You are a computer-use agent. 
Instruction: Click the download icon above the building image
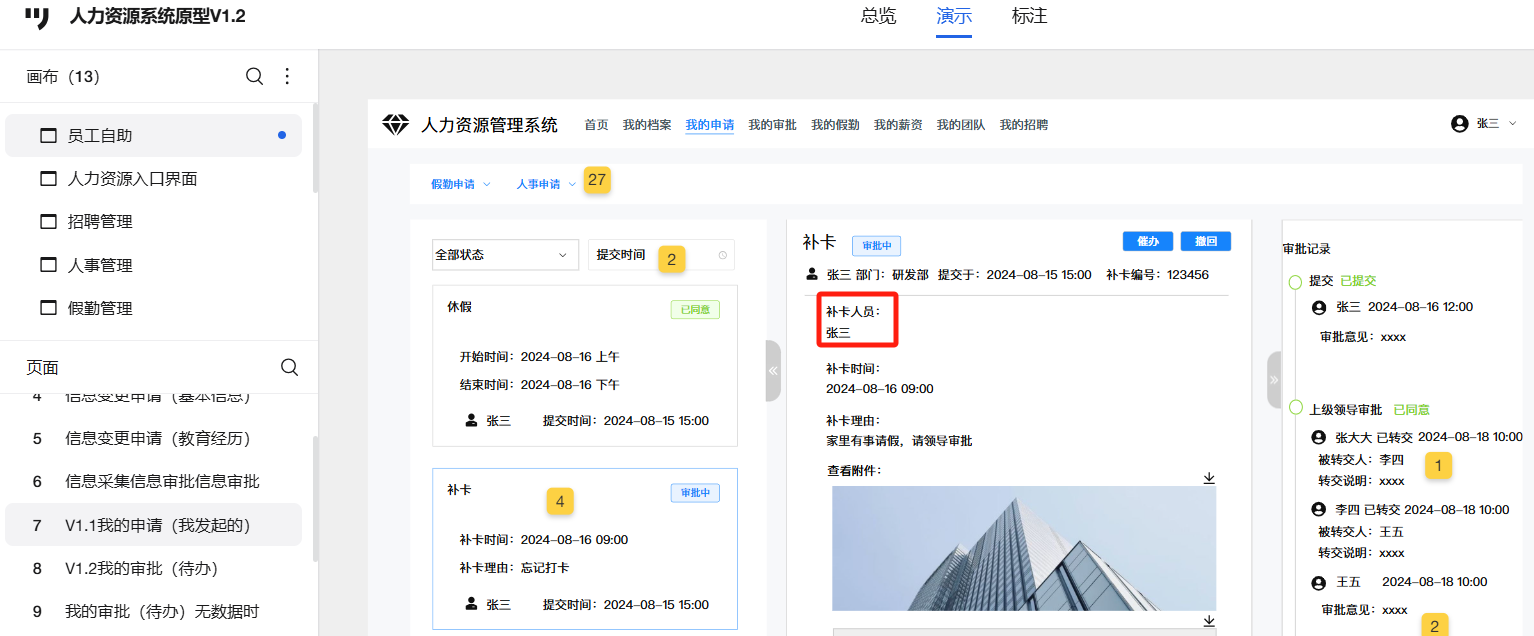pos(1209,478)
